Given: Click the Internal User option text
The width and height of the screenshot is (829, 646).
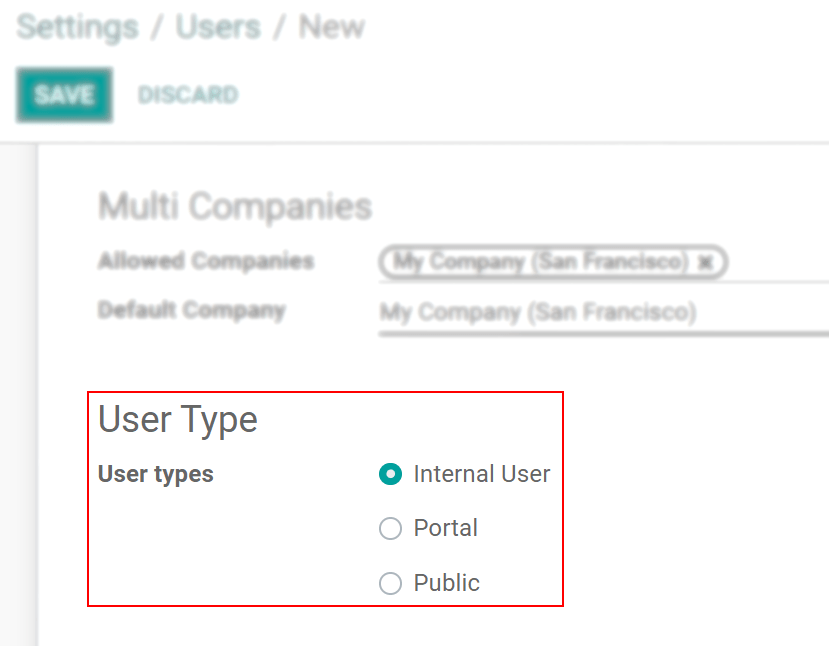Looking at the screenshot, I should [482, 474].
